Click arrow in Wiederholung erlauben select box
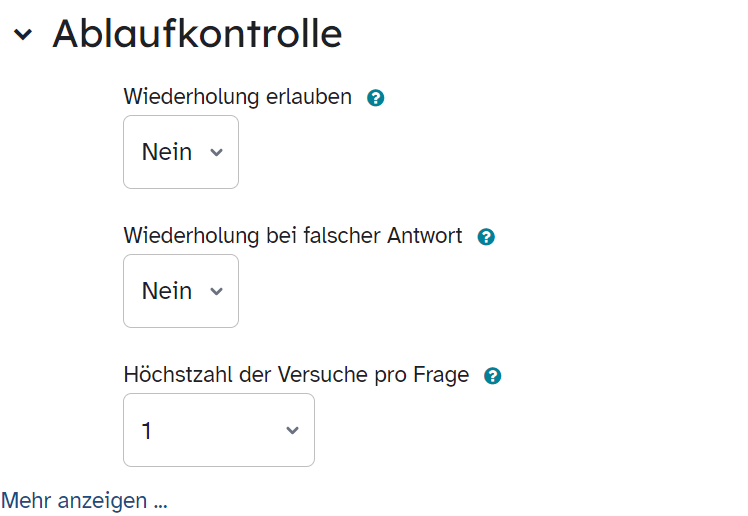Screen dimensions: 748x516 [x=217, y=153]
